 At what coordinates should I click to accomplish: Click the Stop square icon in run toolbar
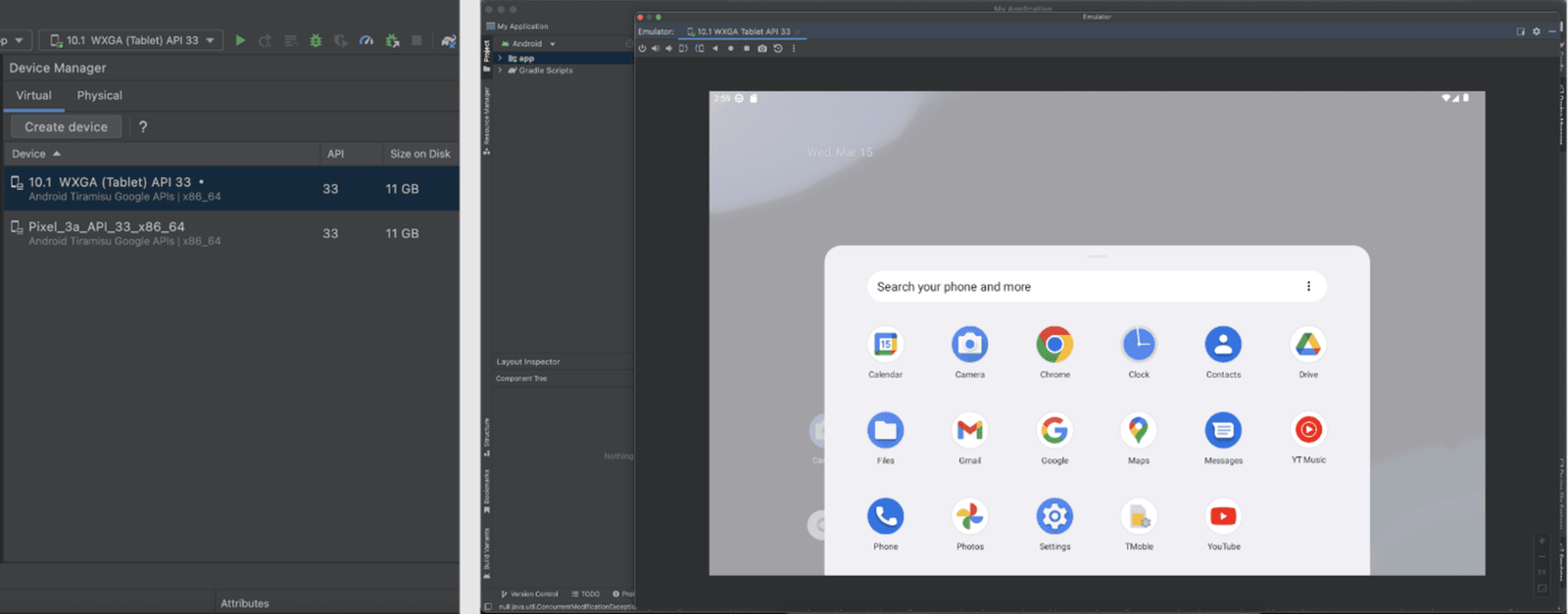tap(416, 40)
